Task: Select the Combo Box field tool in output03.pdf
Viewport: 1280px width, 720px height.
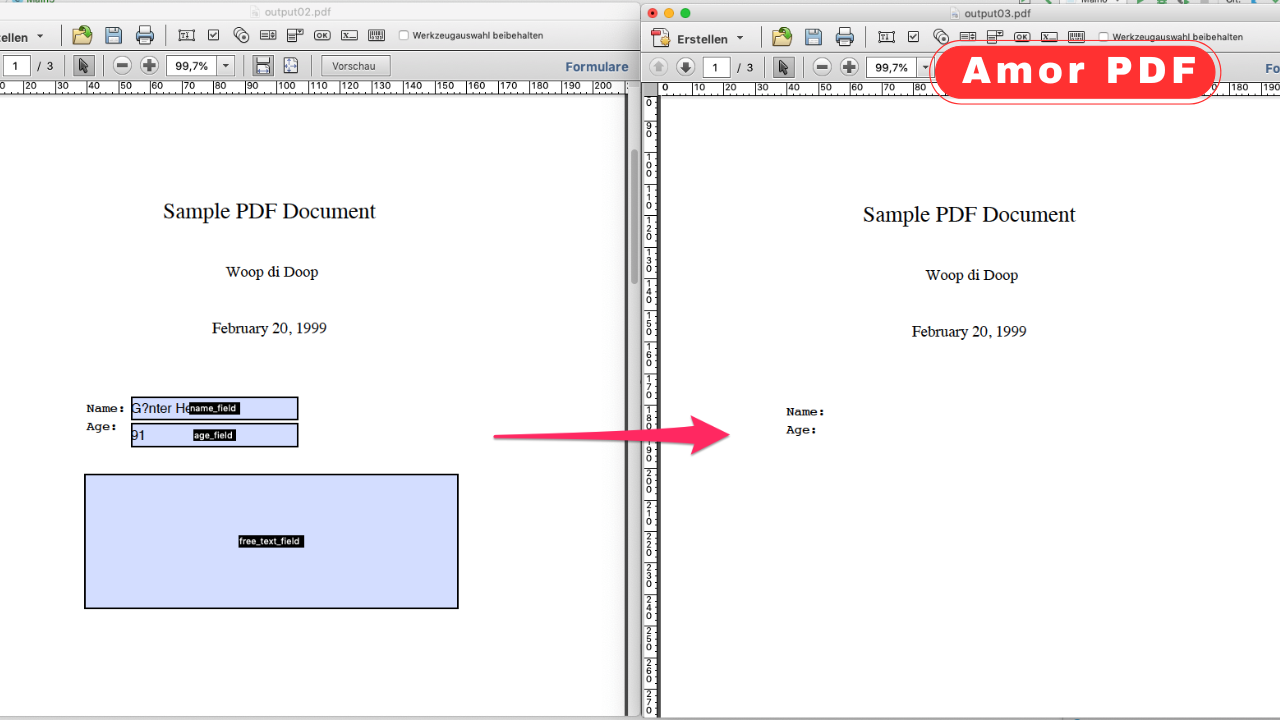Action: coord(995,35)
